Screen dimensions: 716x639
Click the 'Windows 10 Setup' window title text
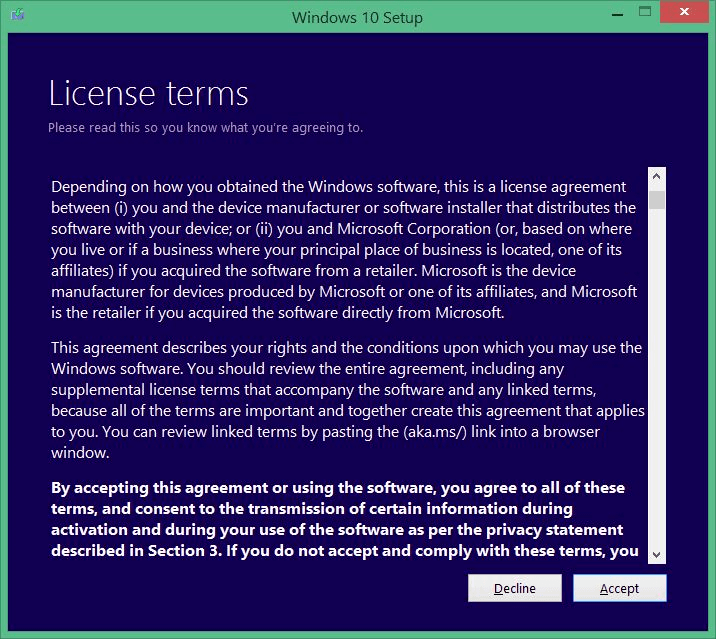pyautogui.click(x=357, y=18)
